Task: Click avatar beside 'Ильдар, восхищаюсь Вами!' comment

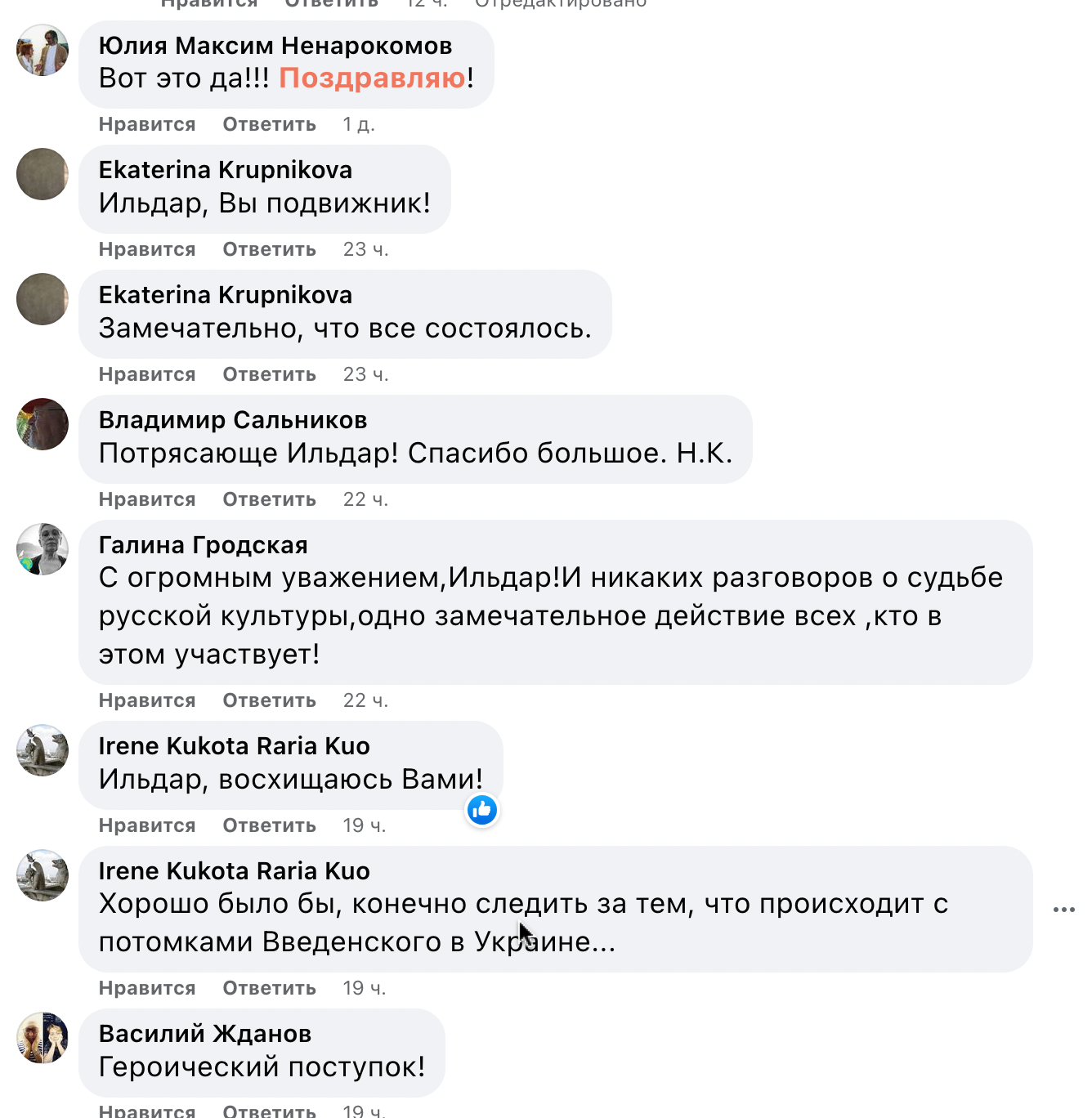Action: 43,750
